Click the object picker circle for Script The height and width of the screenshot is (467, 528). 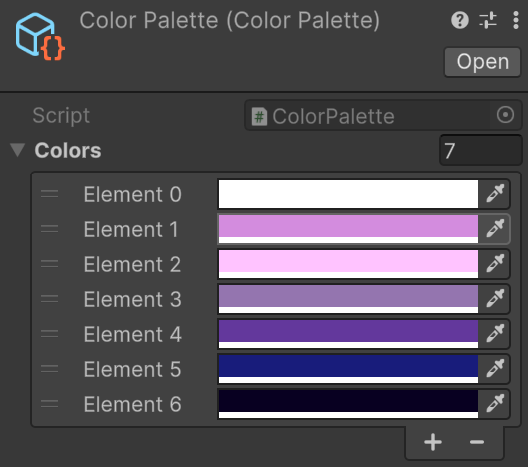point(505,115)
